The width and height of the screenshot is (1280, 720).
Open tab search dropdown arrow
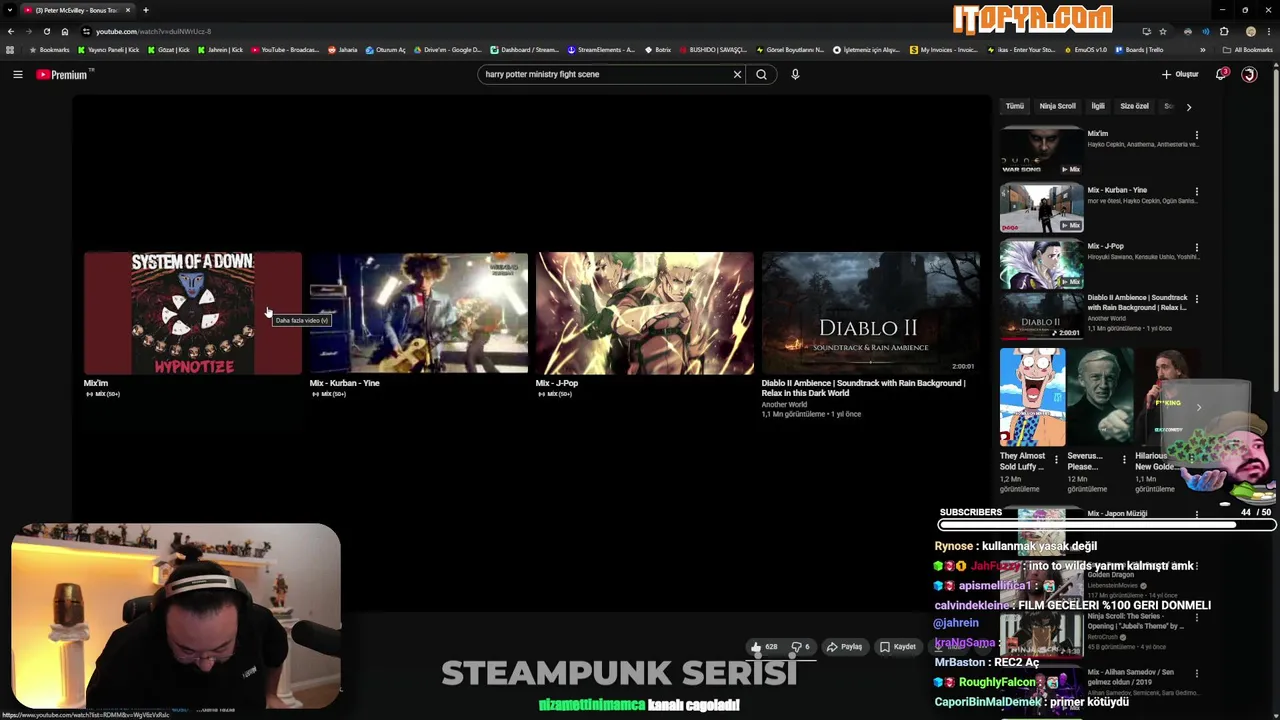click(x=9, y=10)
